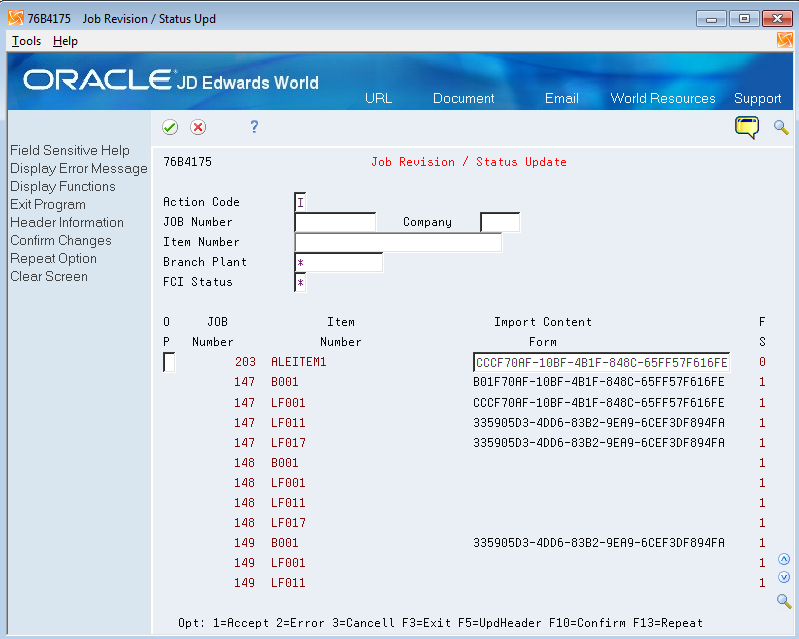The image size is (799, 639).
Task: Select Repeat Option
Action: [53, 258]
